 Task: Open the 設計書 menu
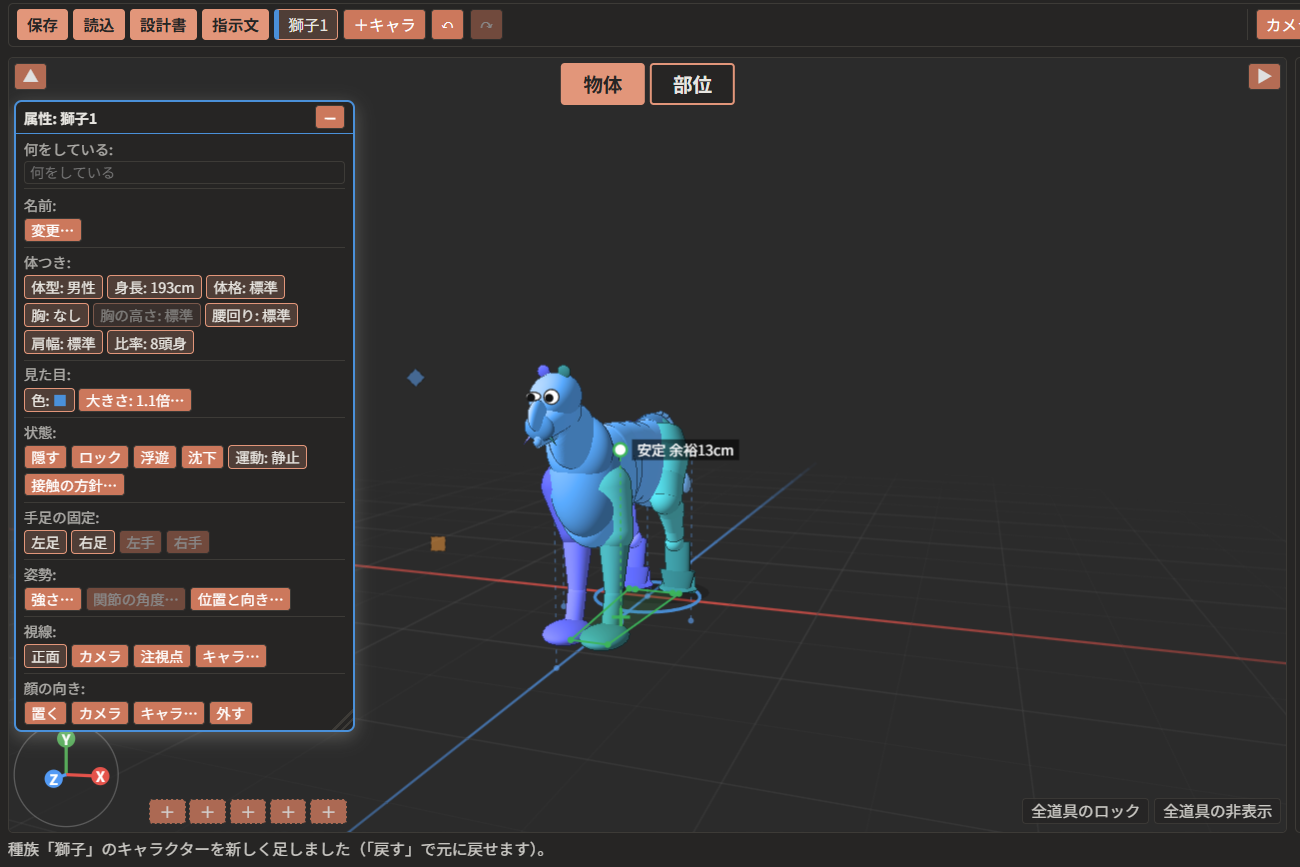tap(163, 25)
